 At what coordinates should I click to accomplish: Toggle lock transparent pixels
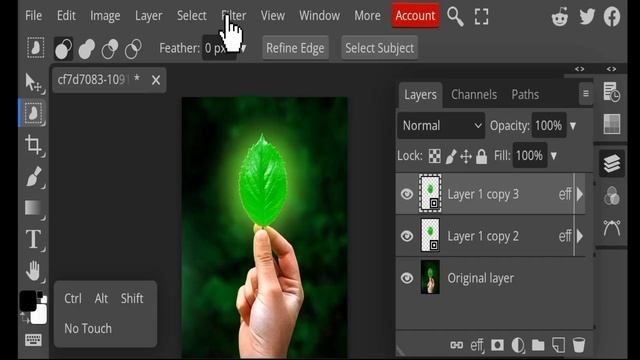435,156
